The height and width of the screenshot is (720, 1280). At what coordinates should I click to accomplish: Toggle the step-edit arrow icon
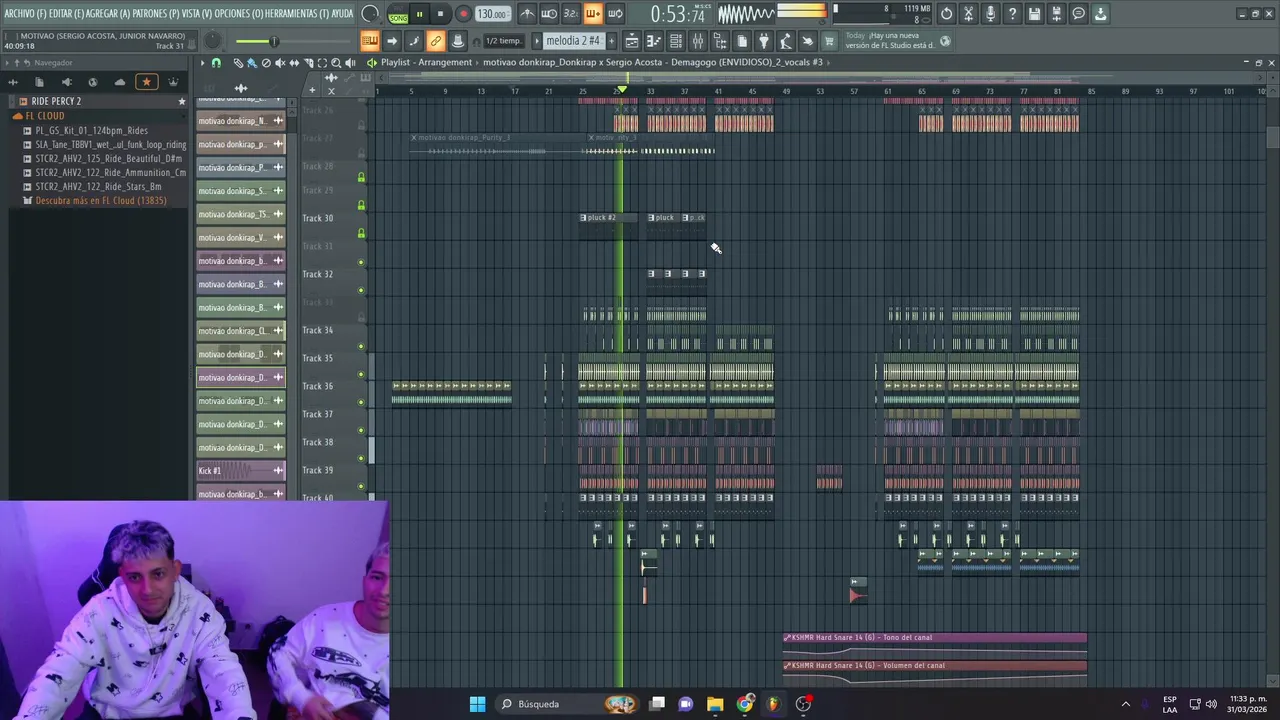[392, 41]
